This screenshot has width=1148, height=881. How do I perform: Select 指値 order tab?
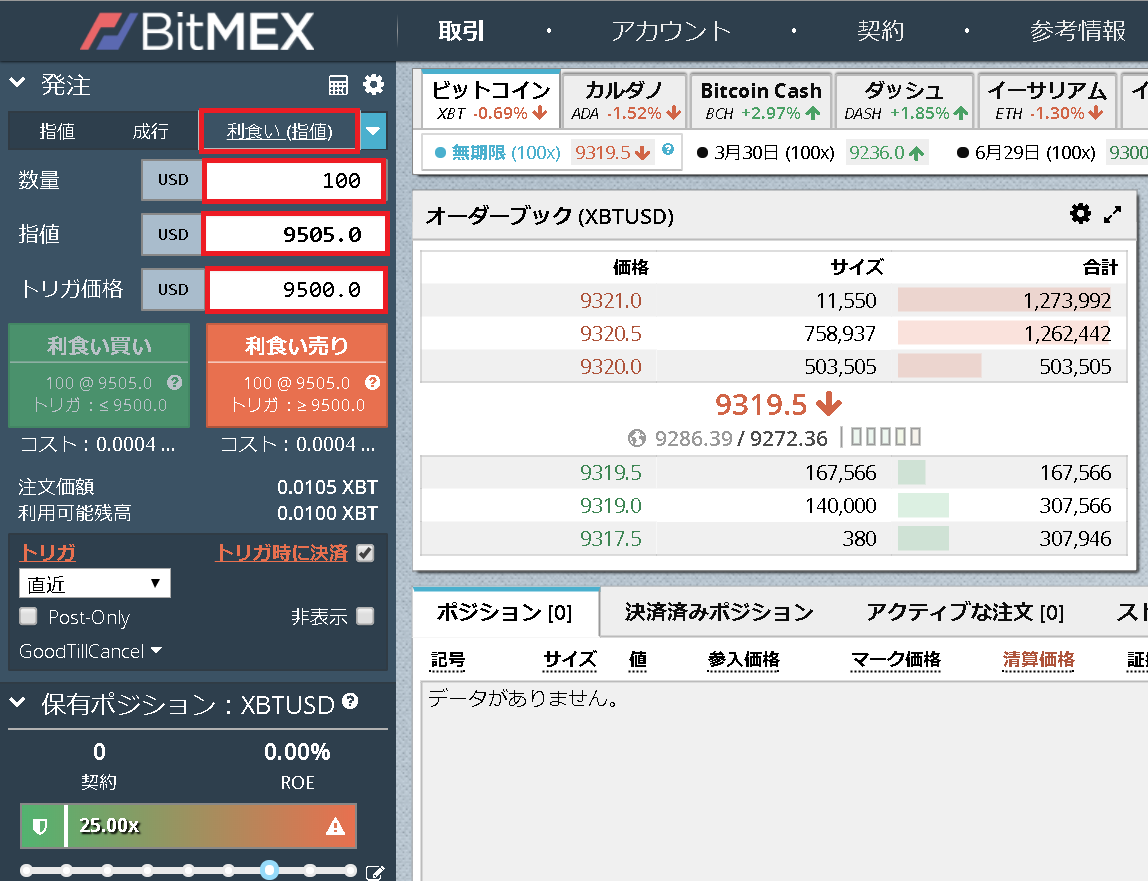pyautogui.click(x=57, y=131)
